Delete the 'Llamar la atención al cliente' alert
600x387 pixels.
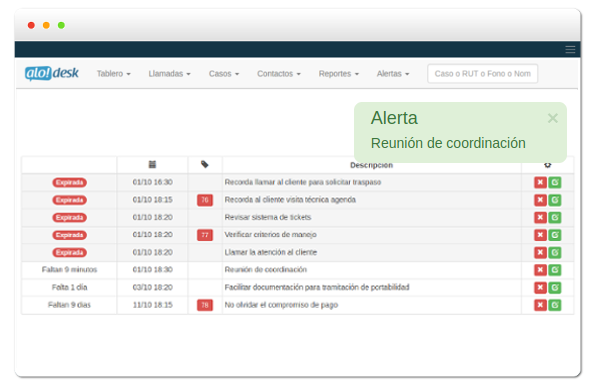click(540, 253)
